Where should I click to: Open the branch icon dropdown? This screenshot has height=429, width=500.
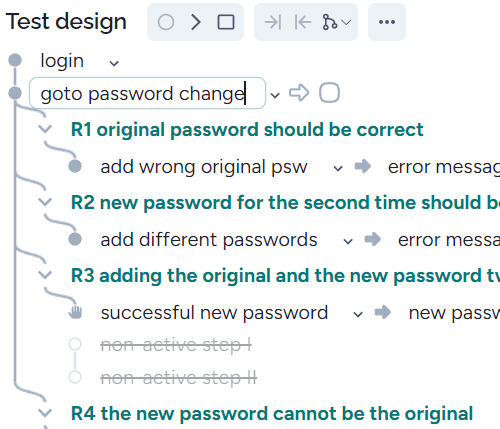click(x=336, y=22)
